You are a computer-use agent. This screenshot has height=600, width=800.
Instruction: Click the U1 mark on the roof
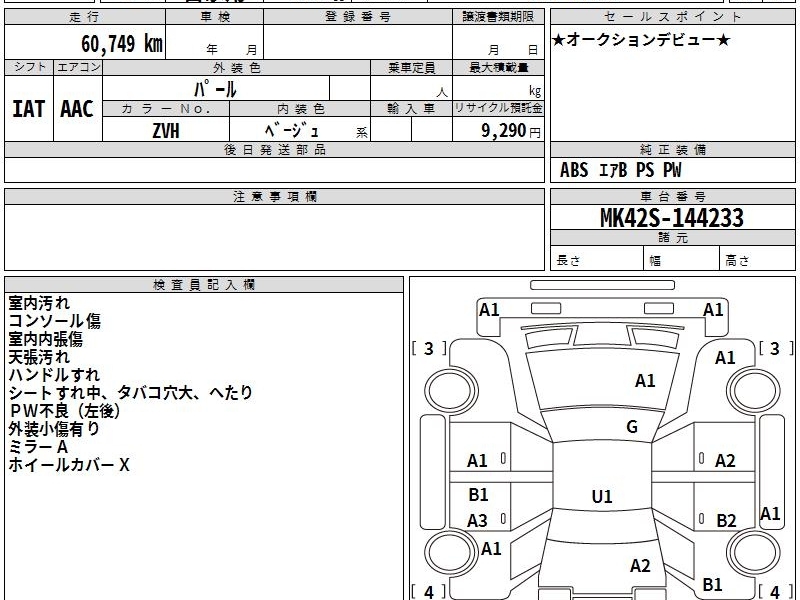point(602,496)
